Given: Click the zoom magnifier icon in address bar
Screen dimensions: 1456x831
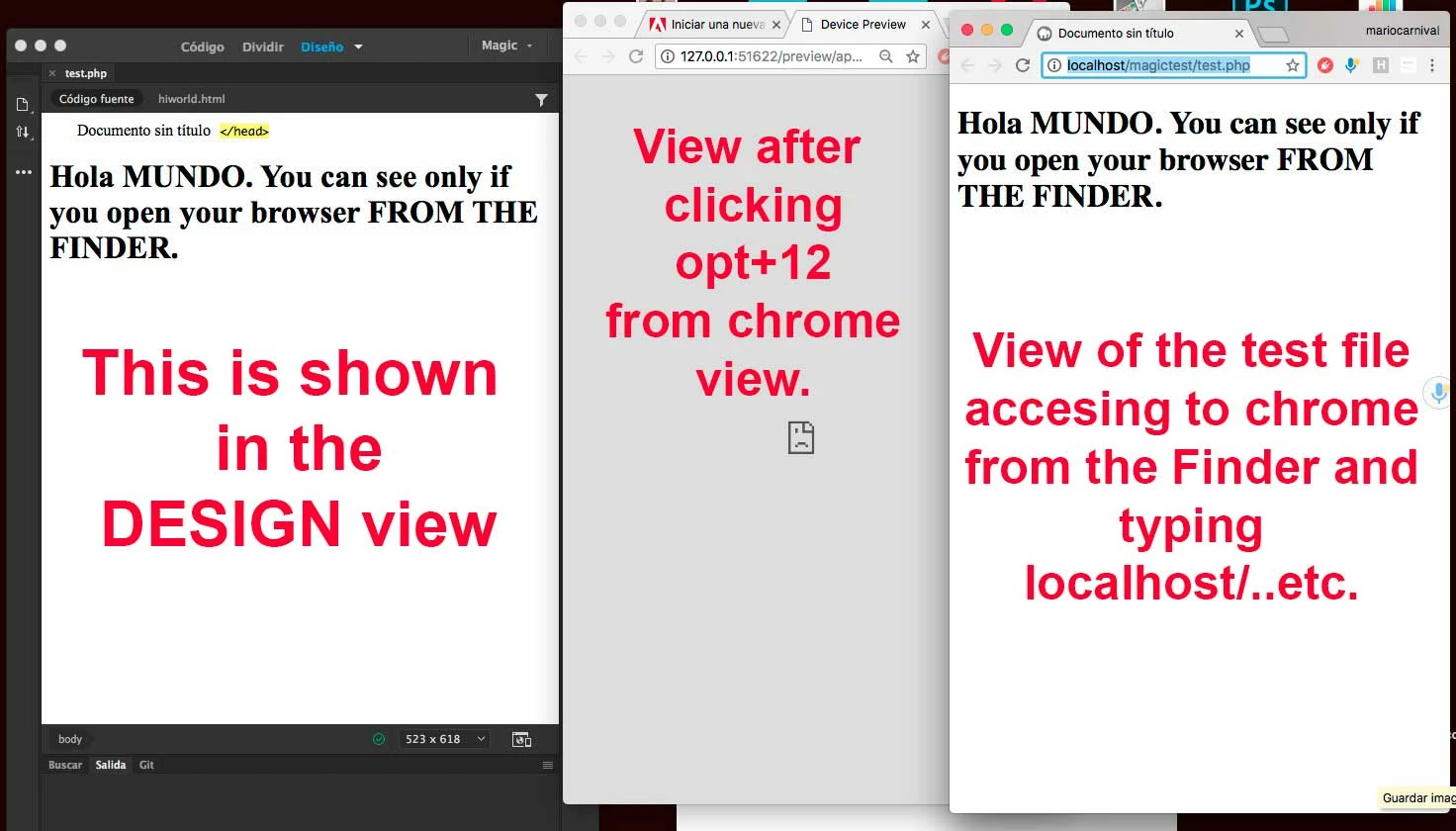Looking at the screenshot, I should (886, 56).
